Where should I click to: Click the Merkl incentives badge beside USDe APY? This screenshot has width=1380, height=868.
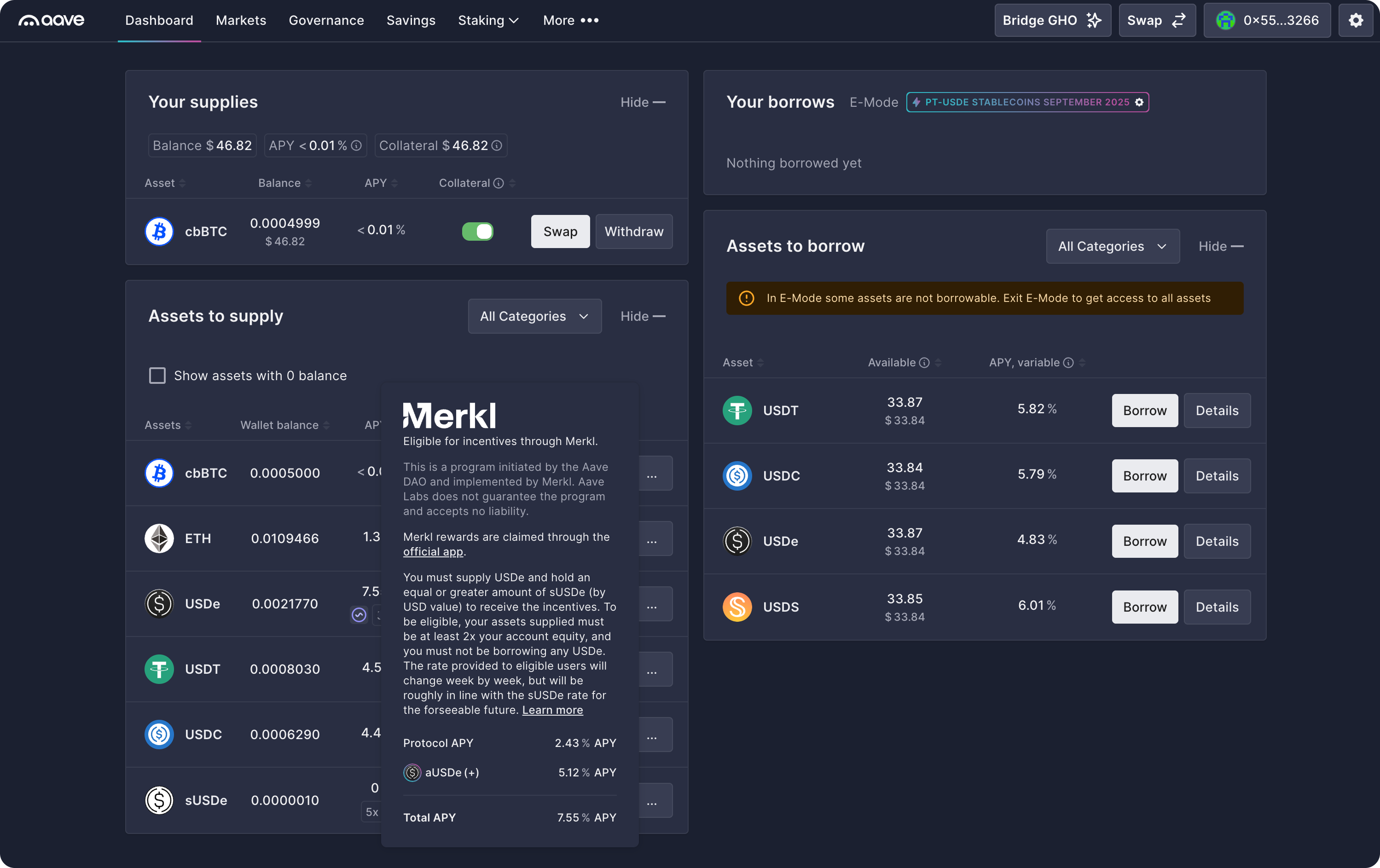(359, 616)
